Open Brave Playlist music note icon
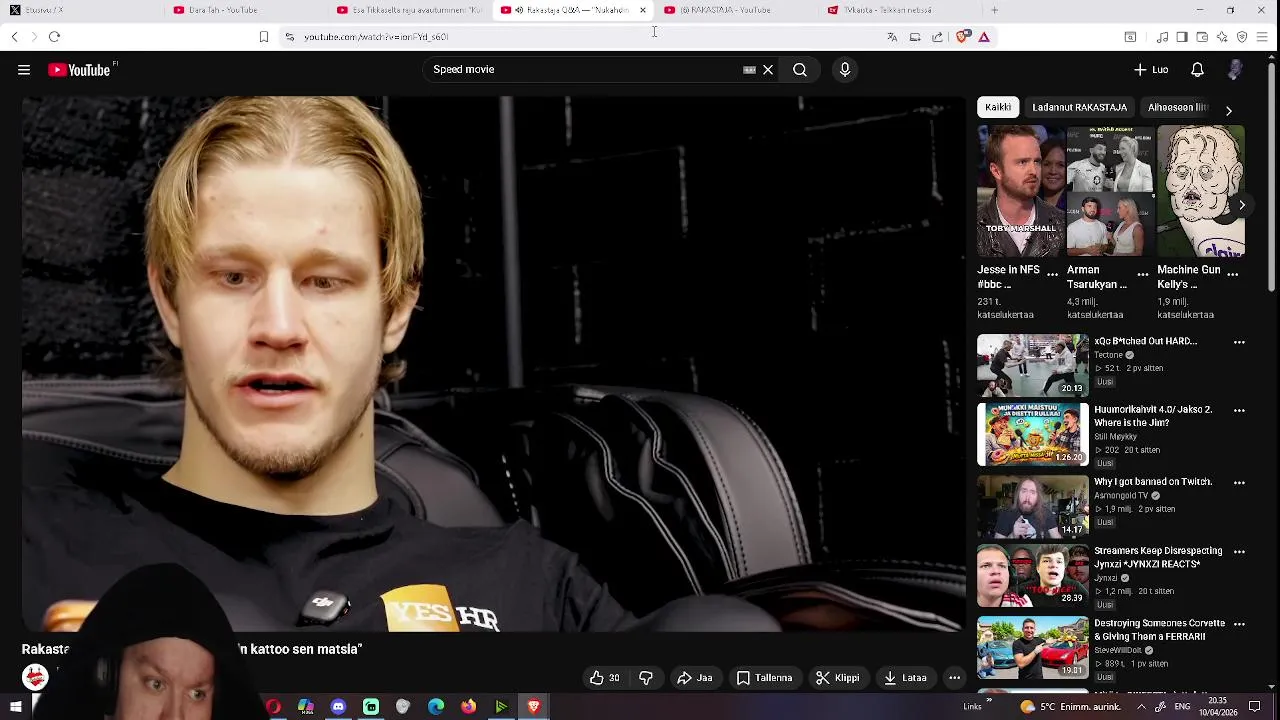 point(1162,37)
